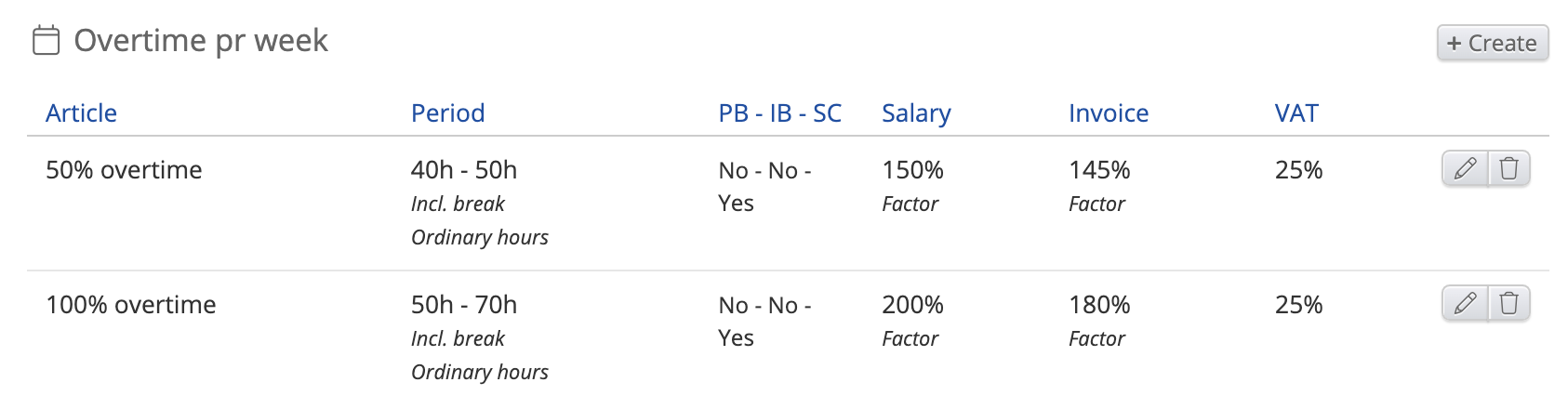Edit the 100% overtime row
Screen dimensions: 1568x409
(1465, 303)
